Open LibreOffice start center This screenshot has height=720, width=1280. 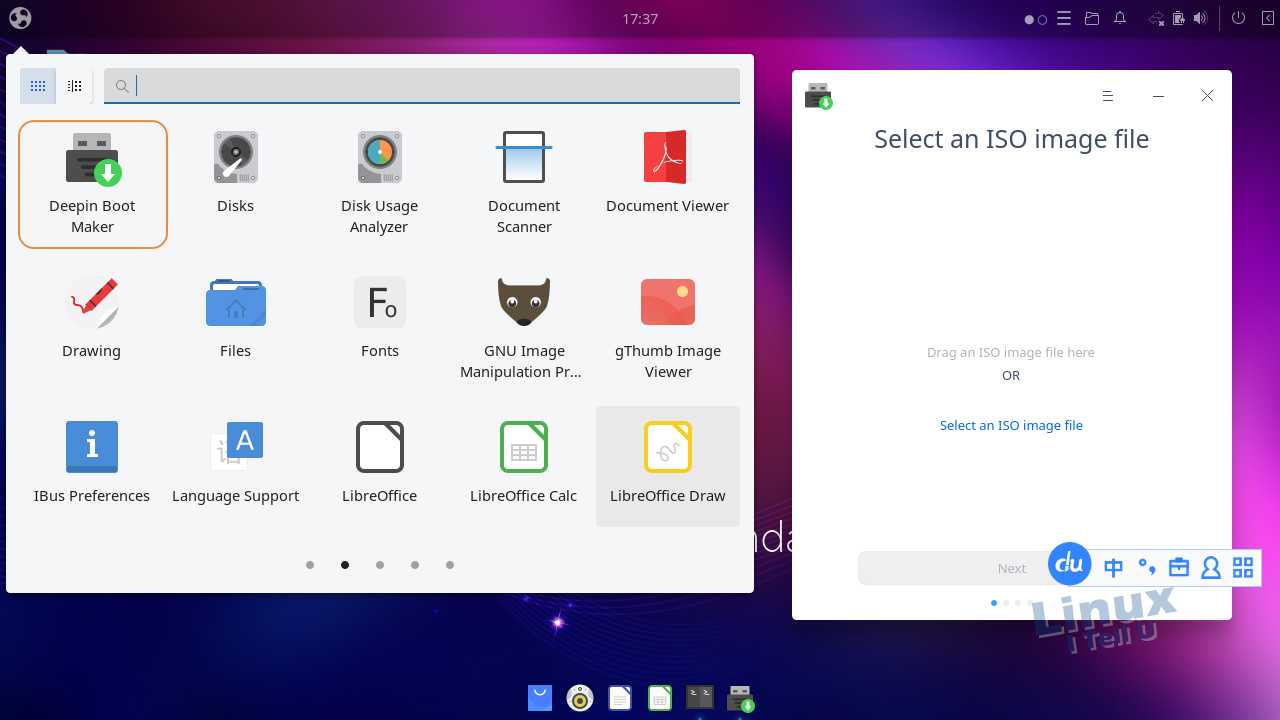(x=379, y=465)
